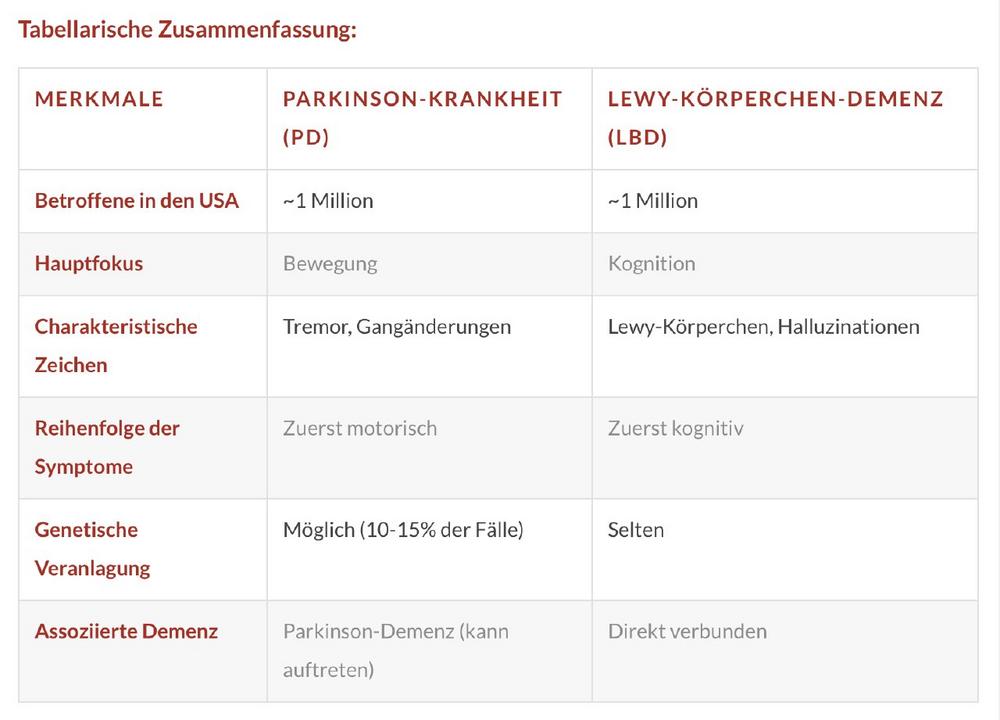The image size is (1000, 720).
Task: Select 'Lewy-Körperchen, Halluzinationen' cell
Action: click(763, 327)
